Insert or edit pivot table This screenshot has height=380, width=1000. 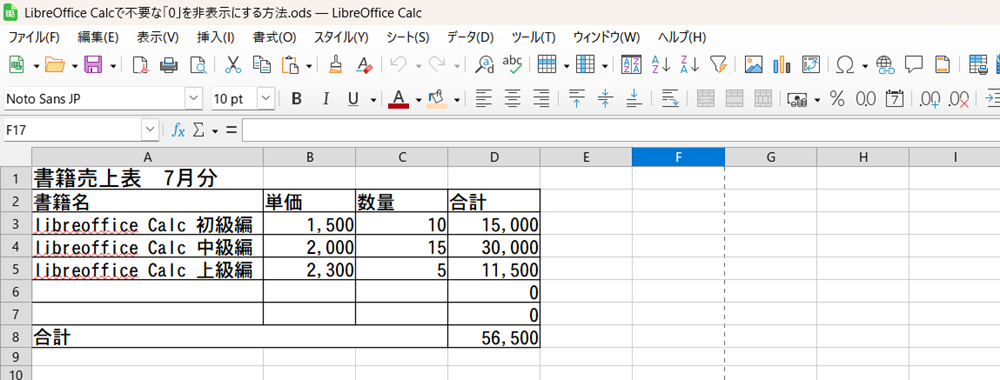point(811,64)
